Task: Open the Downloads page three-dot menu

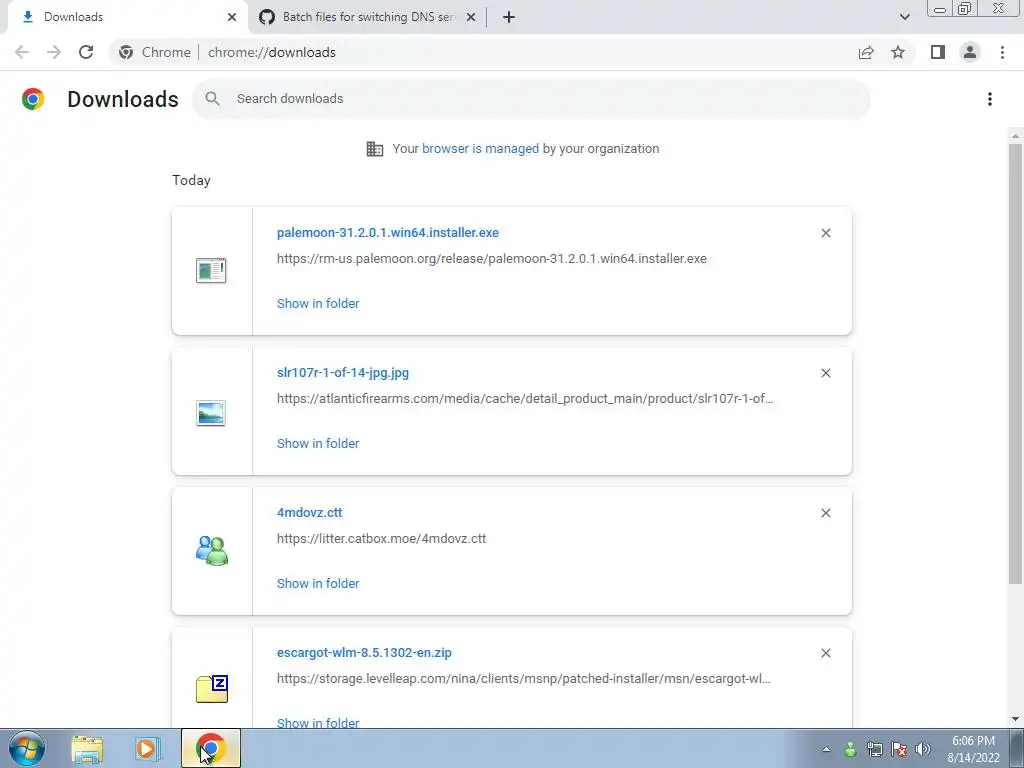Action: pos(990,99)
